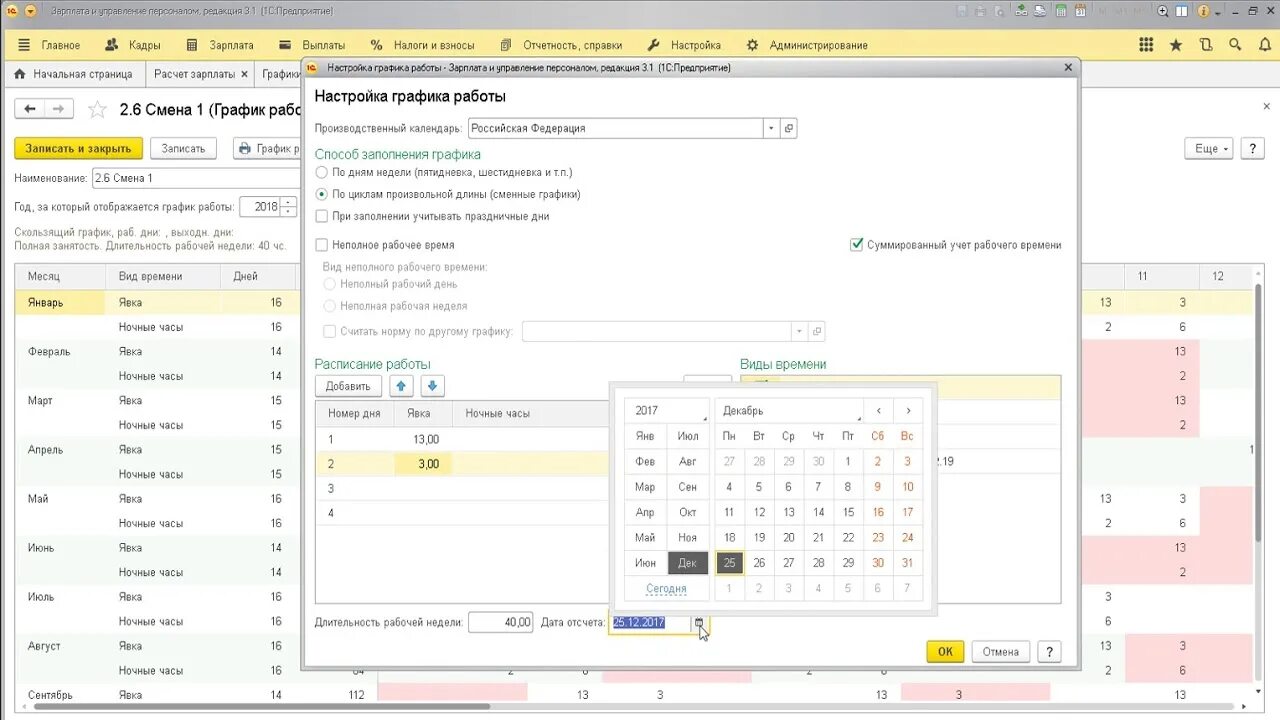
Task: Click Добавить in Расписание работы
Action: coord(348,386)
